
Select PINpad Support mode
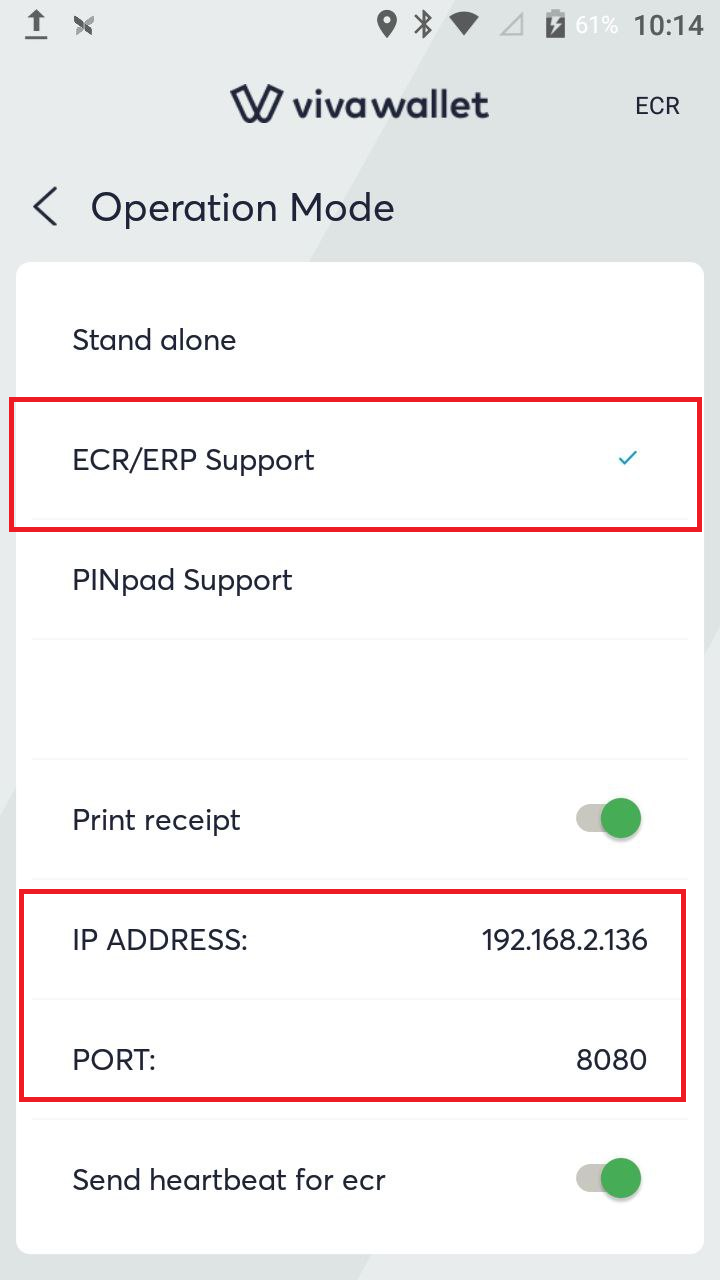point(182,580)
